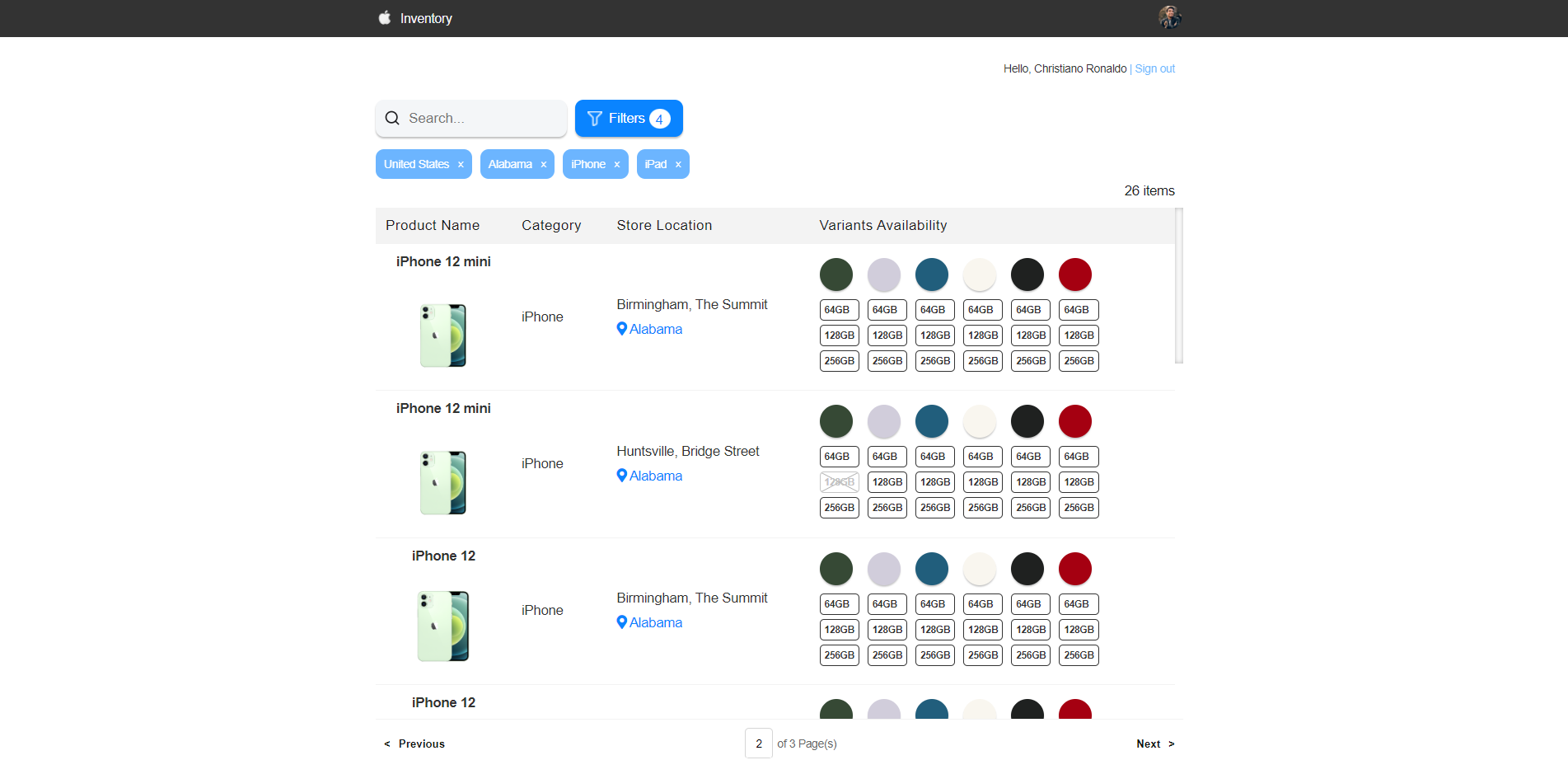Open Huntsville iPhone 12 mini product image
This screenshot has height=760, width=1568.
[x=443, y=482]
